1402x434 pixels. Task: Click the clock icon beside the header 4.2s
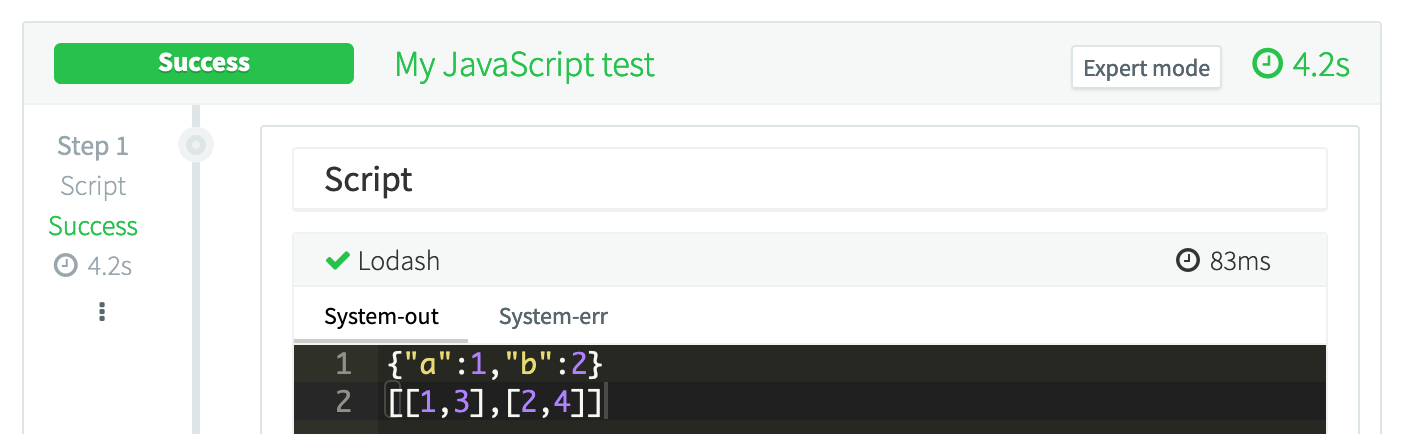coord(1267,65)
